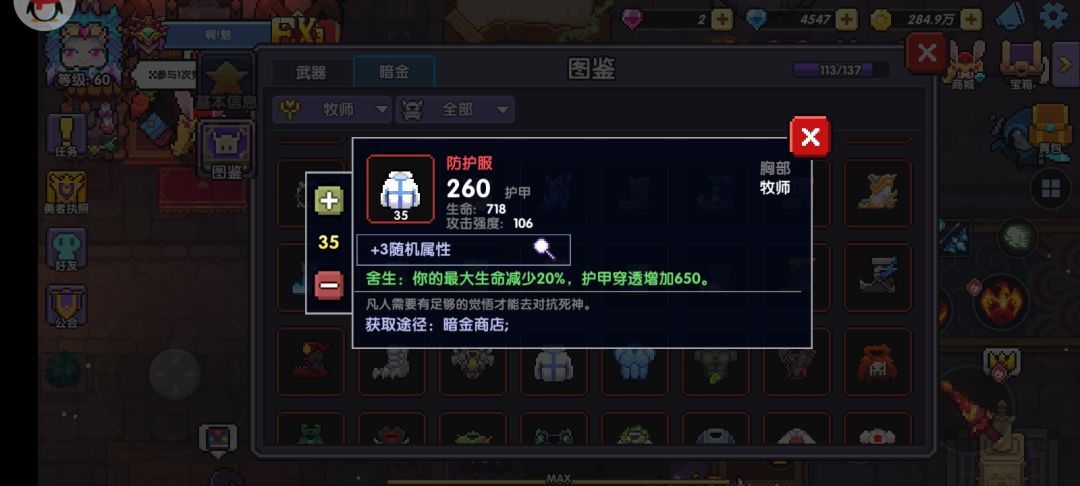Select the 暗金 tab
Screen dimensions: 1080x486
394,72
